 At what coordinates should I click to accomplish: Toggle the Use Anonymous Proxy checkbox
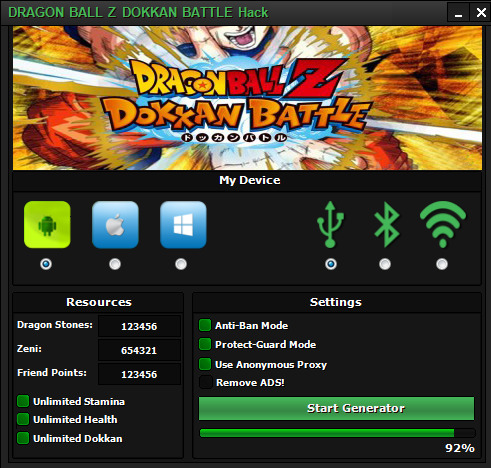(x=205, y=364)
